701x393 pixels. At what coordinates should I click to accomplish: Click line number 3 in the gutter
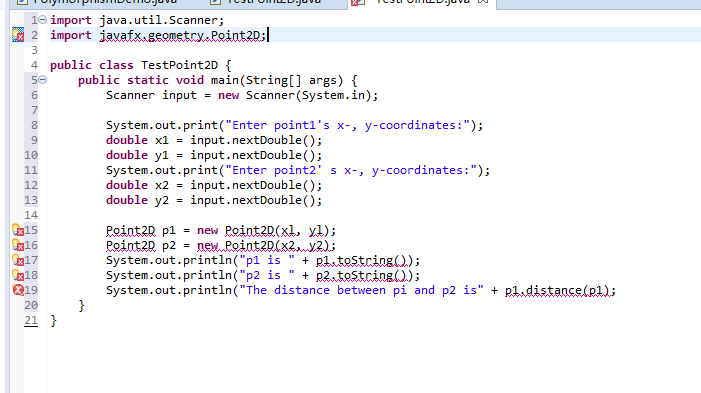[x=34, y=50]
